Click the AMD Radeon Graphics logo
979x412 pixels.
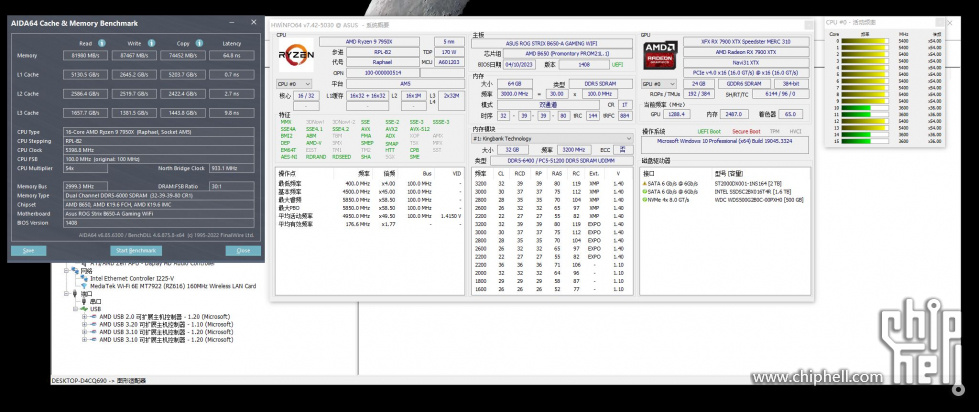click(x=660, y=56)
